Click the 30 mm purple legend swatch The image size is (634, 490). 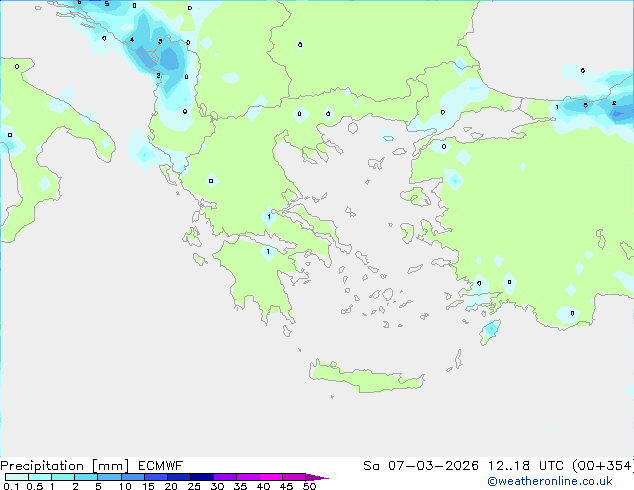click(x=225, y=477)
